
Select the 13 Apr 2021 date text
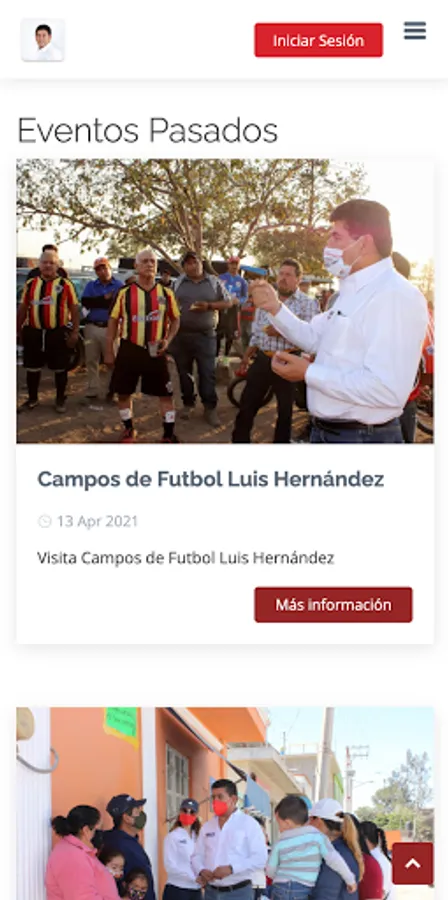tap(97, 521)
